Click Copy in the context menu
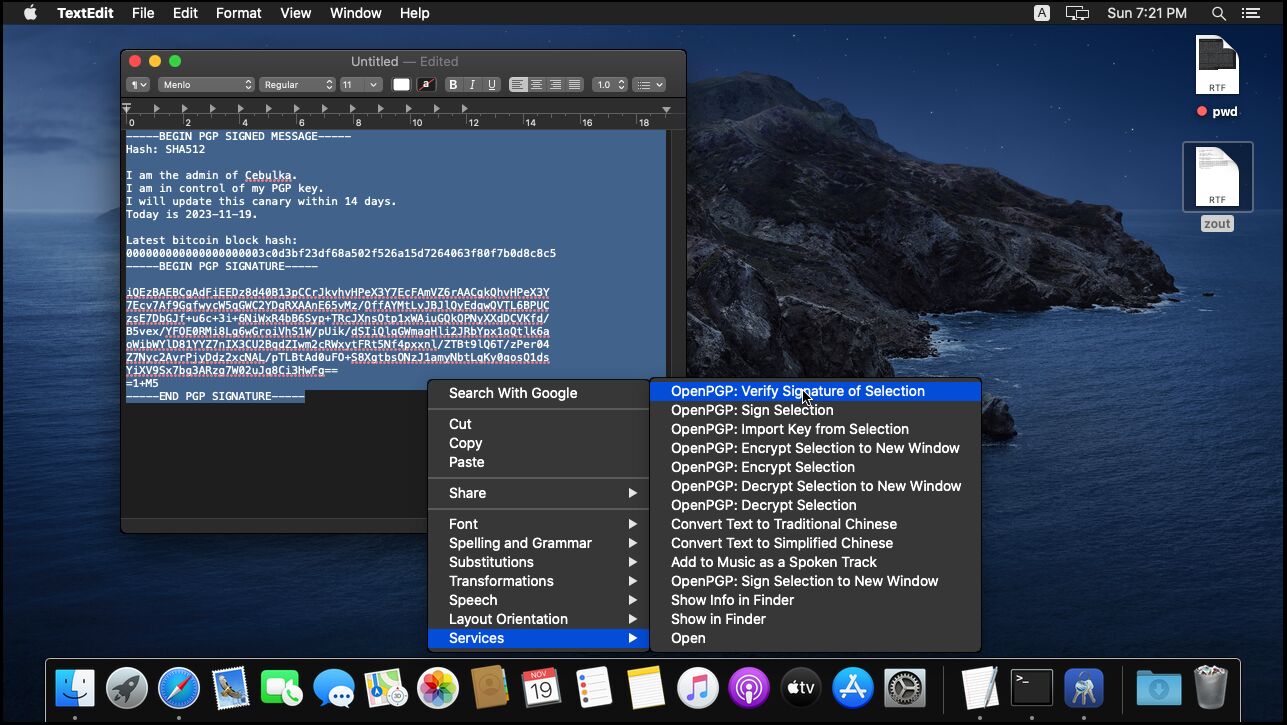This screenshot has width=1287, height=725. (x=465, y=443)
